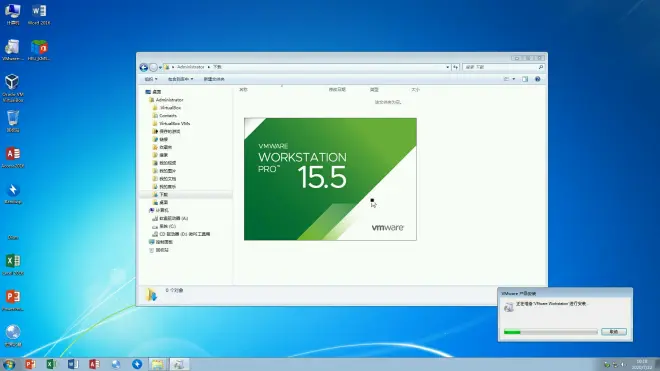Click the Explorer back arrow button
660x371 pixels.
[144, 67]
